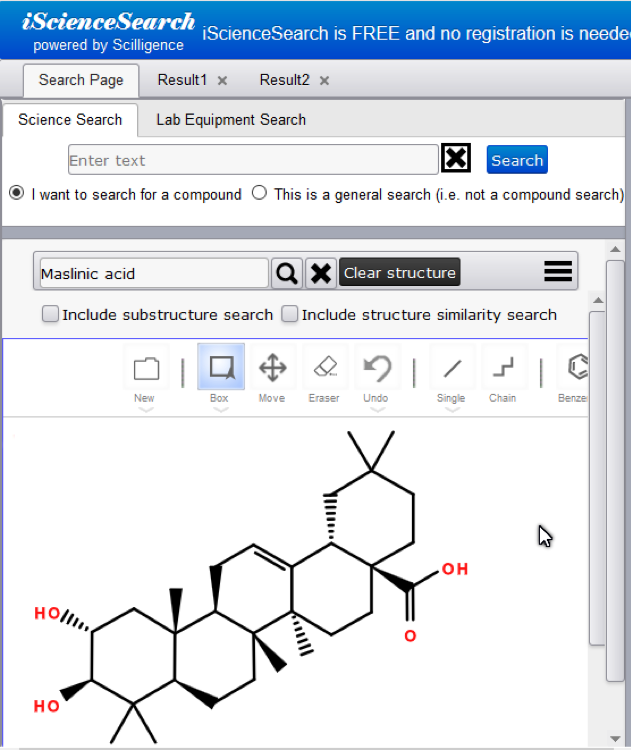Click the inner scrollbar up arrow

(598, 300)
